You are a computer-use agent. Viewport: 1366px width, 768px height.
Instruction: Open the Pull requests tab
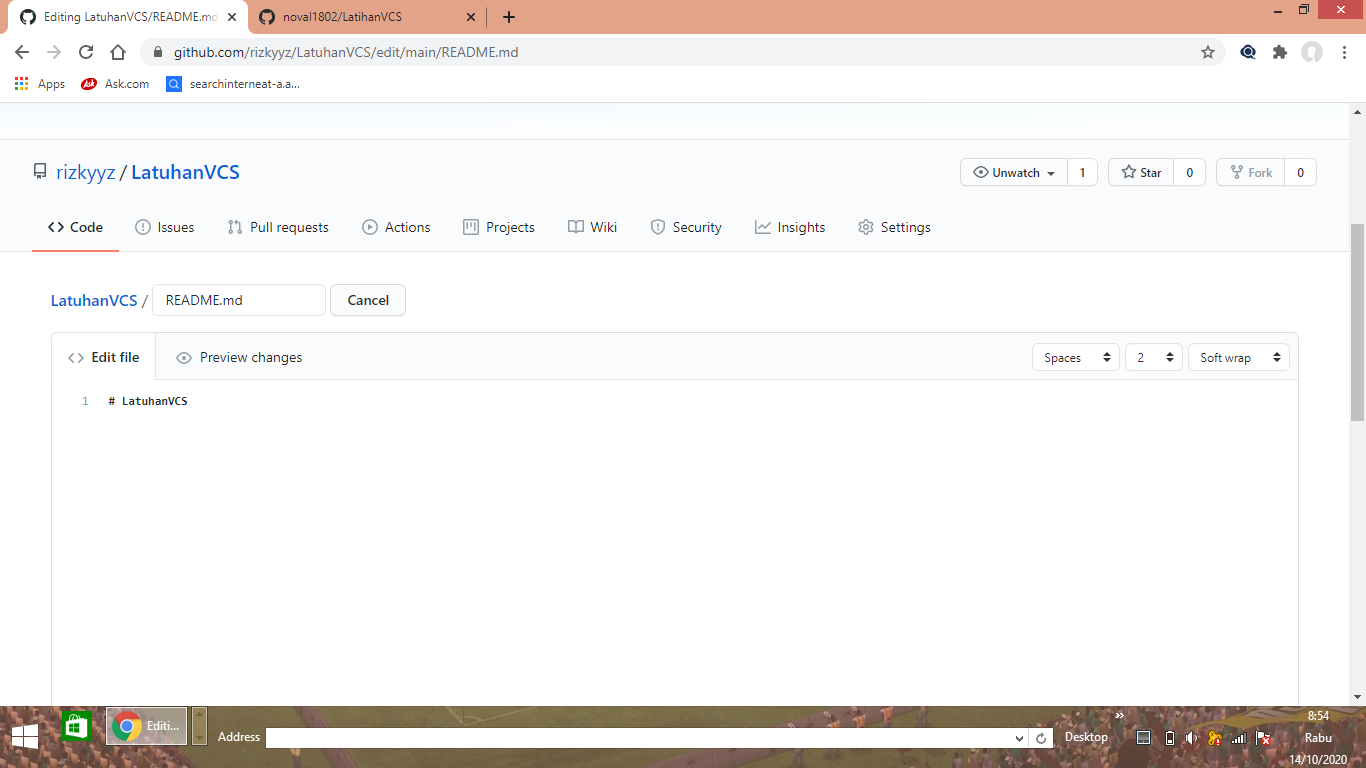[x=278, y=227]
